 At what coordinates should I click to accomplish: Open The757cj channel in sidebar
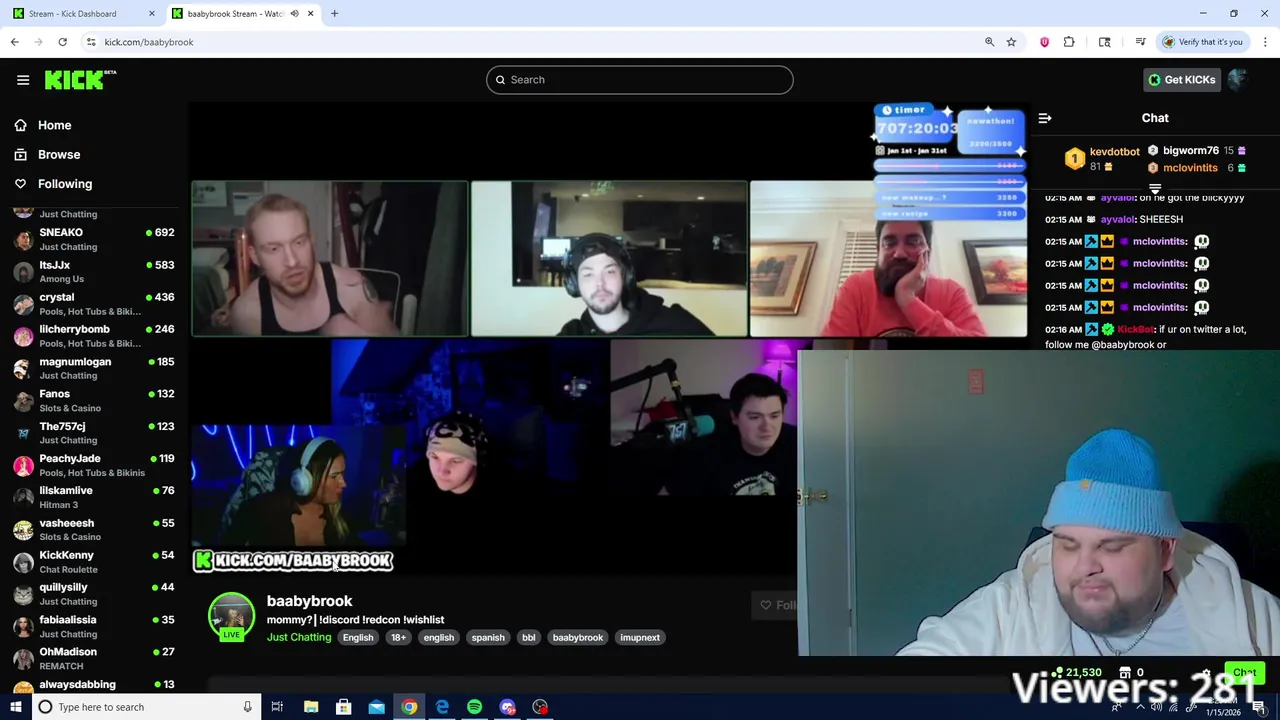(x=94, y=433)
